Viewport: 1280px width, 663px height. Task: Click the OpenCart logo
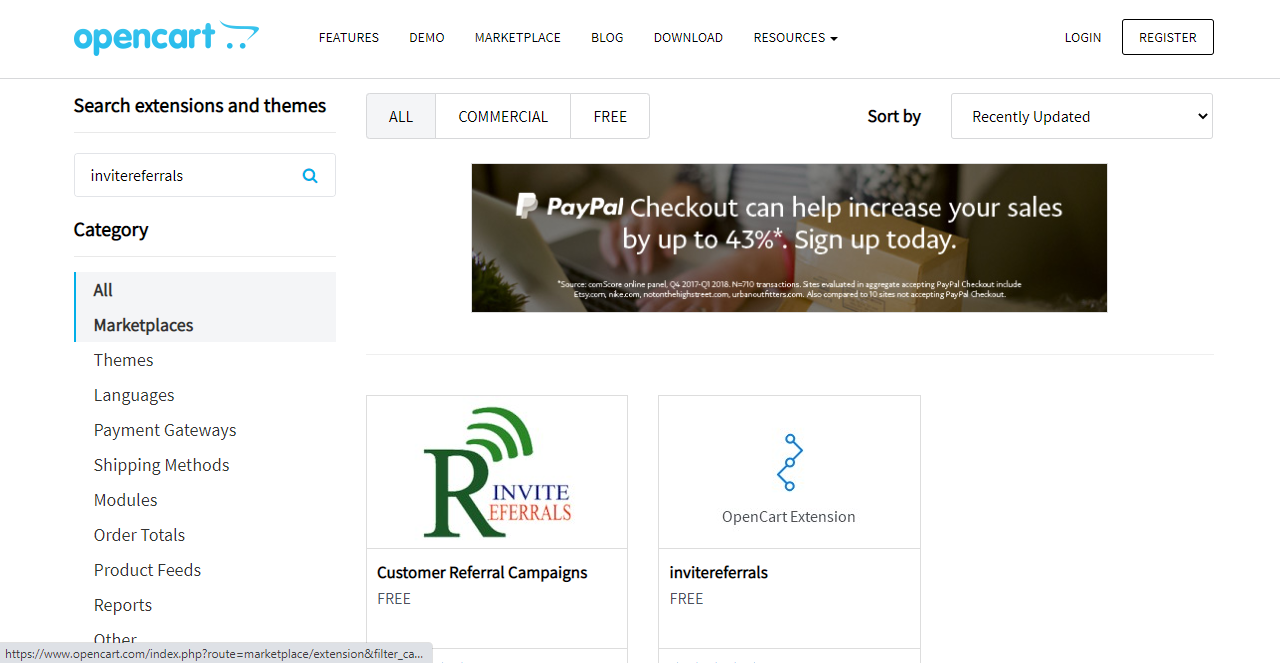166,38
